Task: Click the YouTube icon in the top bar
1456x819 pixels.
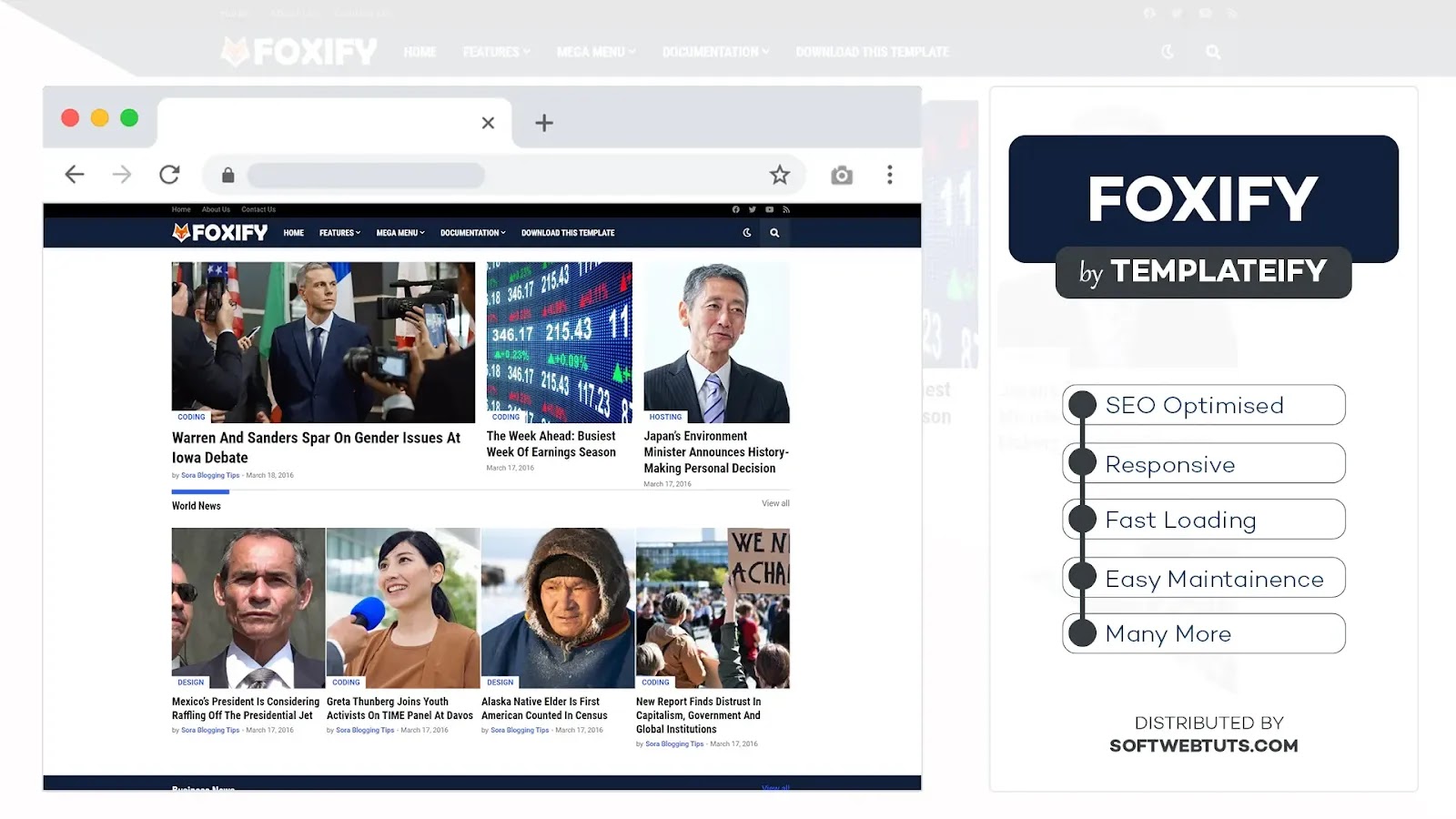Action: coord(770,209)
